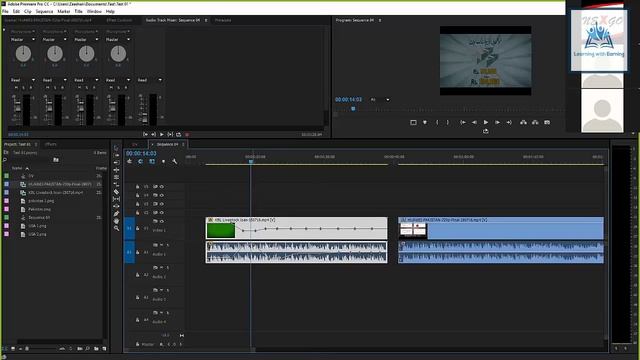Click the timeline Add Marker icon

[x=163, y=162]
